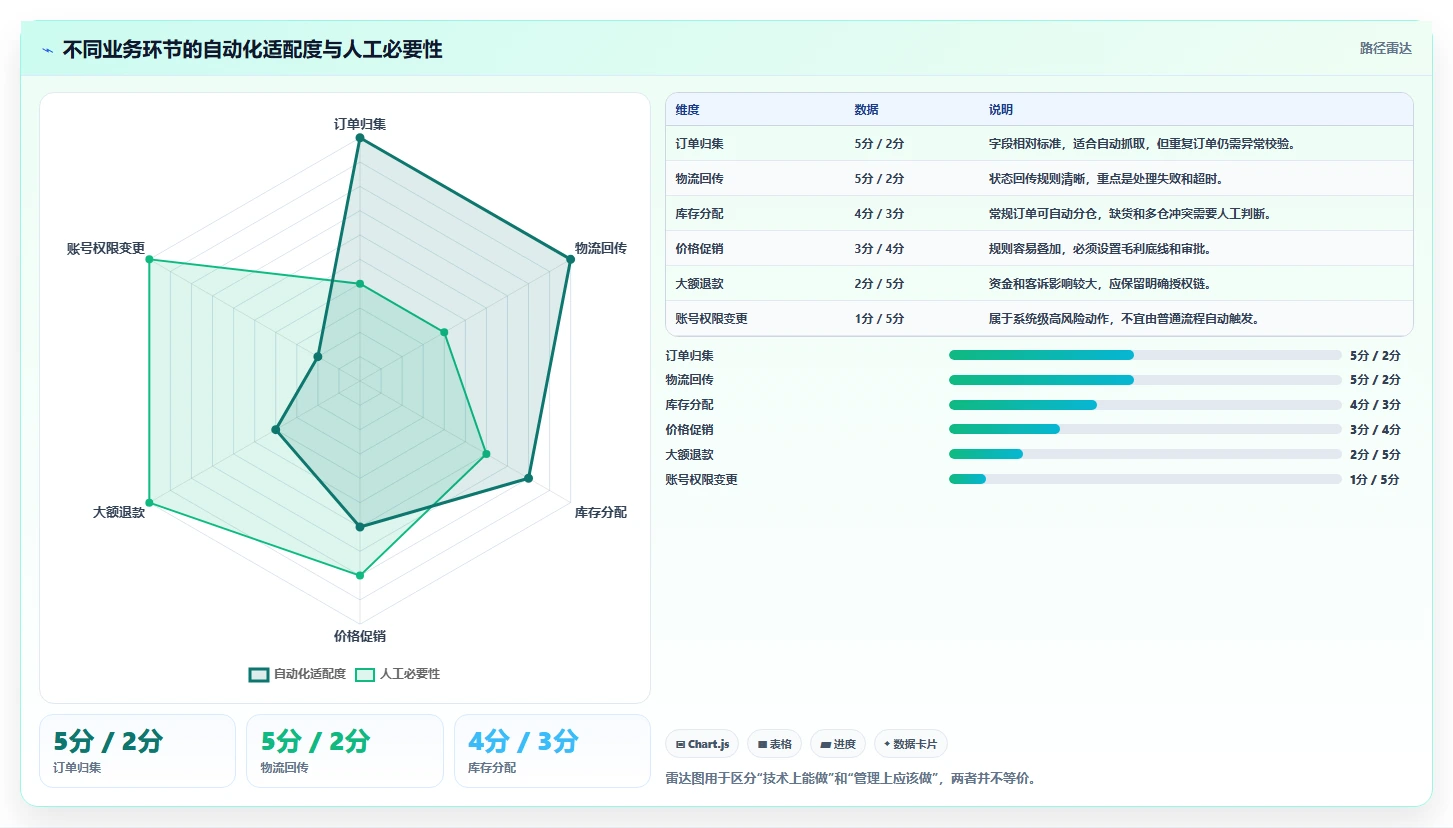This screenshot has width=1453, height=828.
Task: Click the 维度 column header
Action: pyautogui.click(x=687, y=110)
